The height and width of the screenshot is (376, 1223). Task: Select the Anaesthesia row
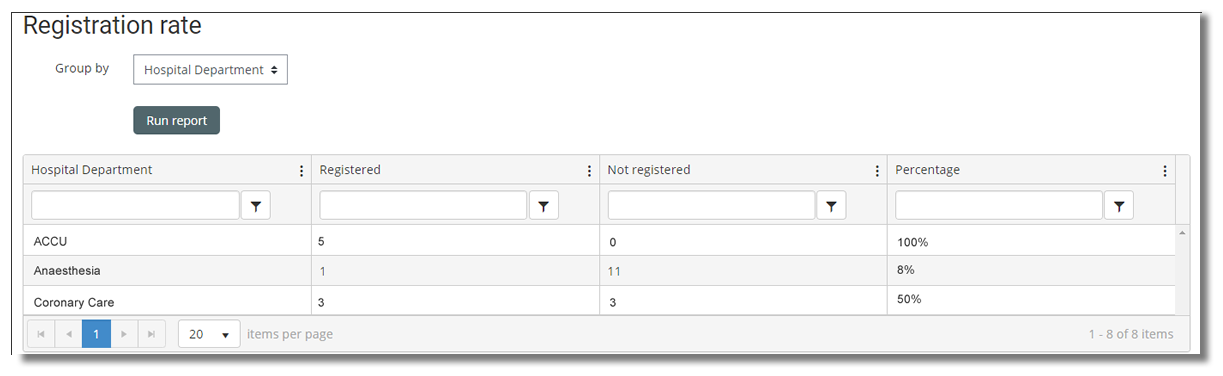pyautogui.click(x=600, y=270)
